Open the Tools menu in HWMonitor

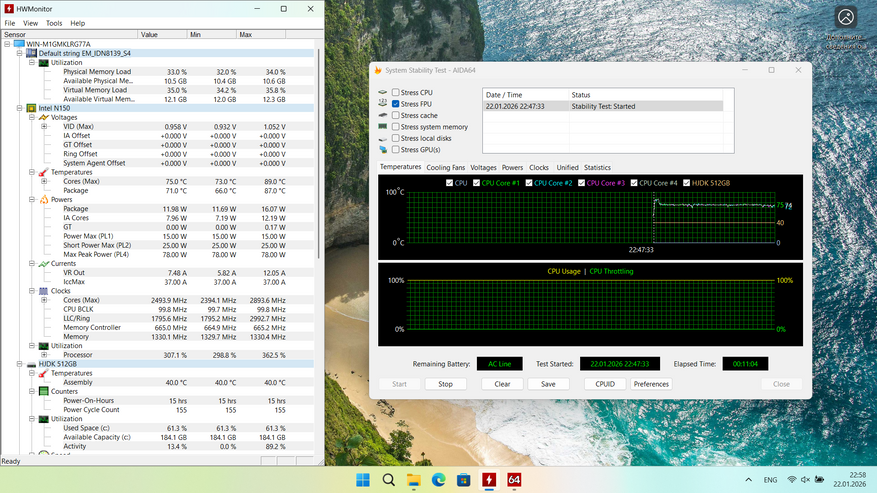click(53, 23)
